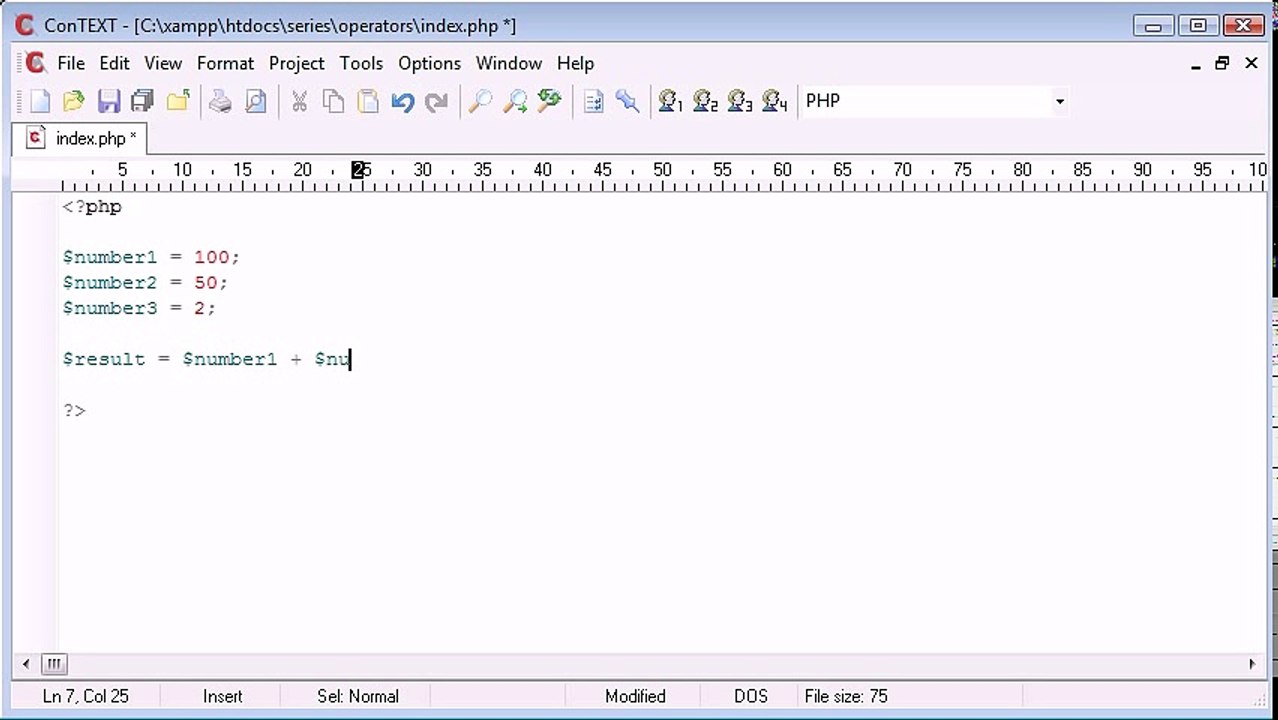Run user command 2 icon
This screenshot has height=720, width=1278.
click(705, 101)
